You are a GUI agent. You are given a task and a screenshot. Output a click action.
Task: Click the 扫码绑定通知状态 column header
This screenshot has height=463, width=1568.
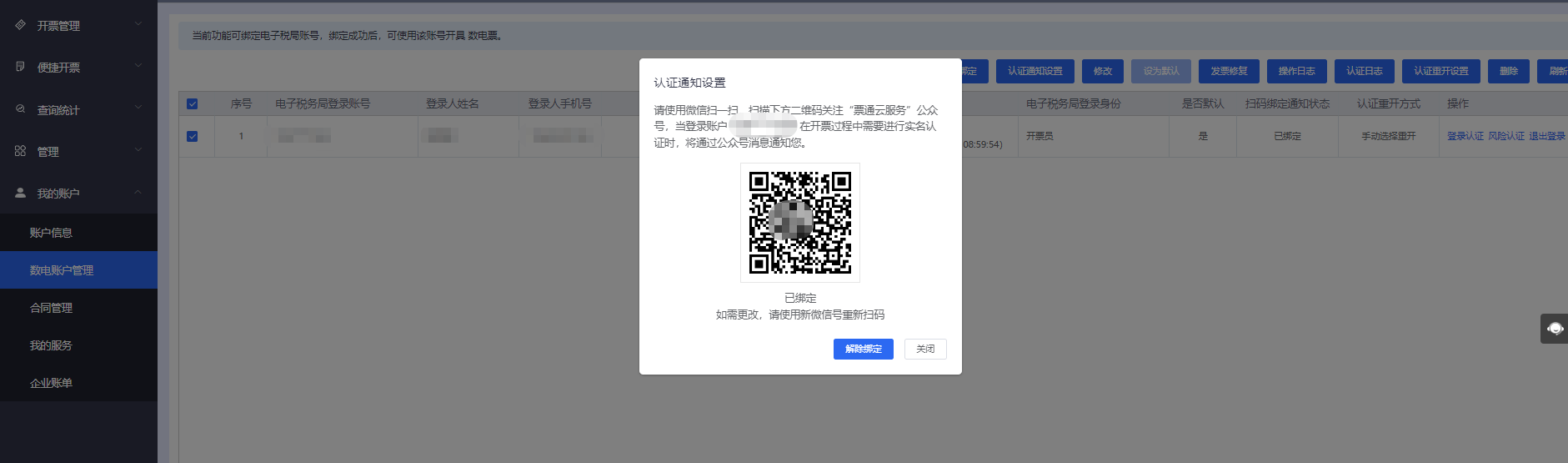(x=1287, y=103)
